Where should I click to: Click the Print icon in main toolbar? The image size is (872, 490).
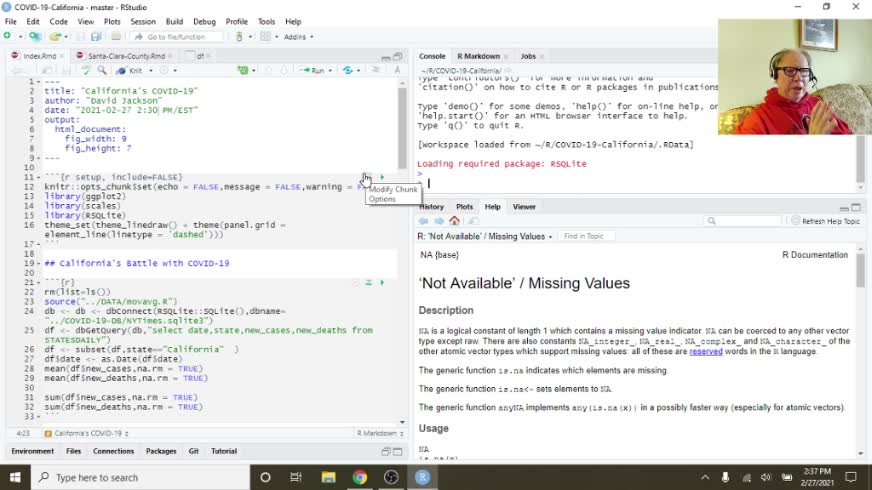(116, 37)
